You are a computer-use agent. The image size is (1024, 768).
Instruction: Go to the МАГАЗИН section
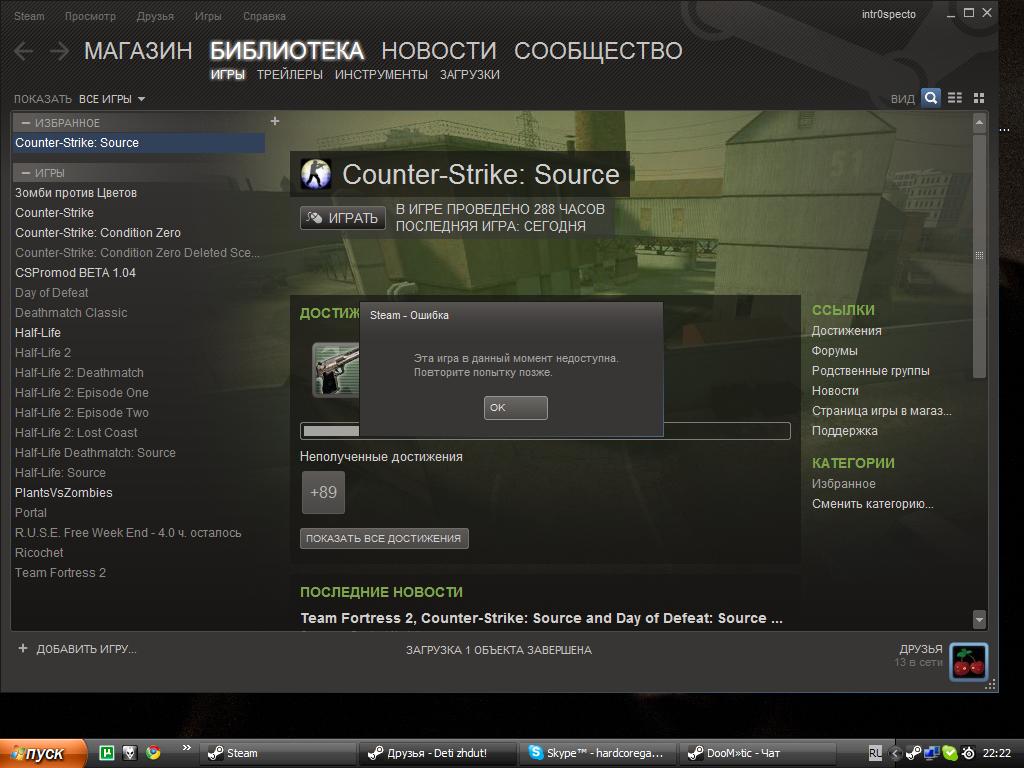[138, 50]
